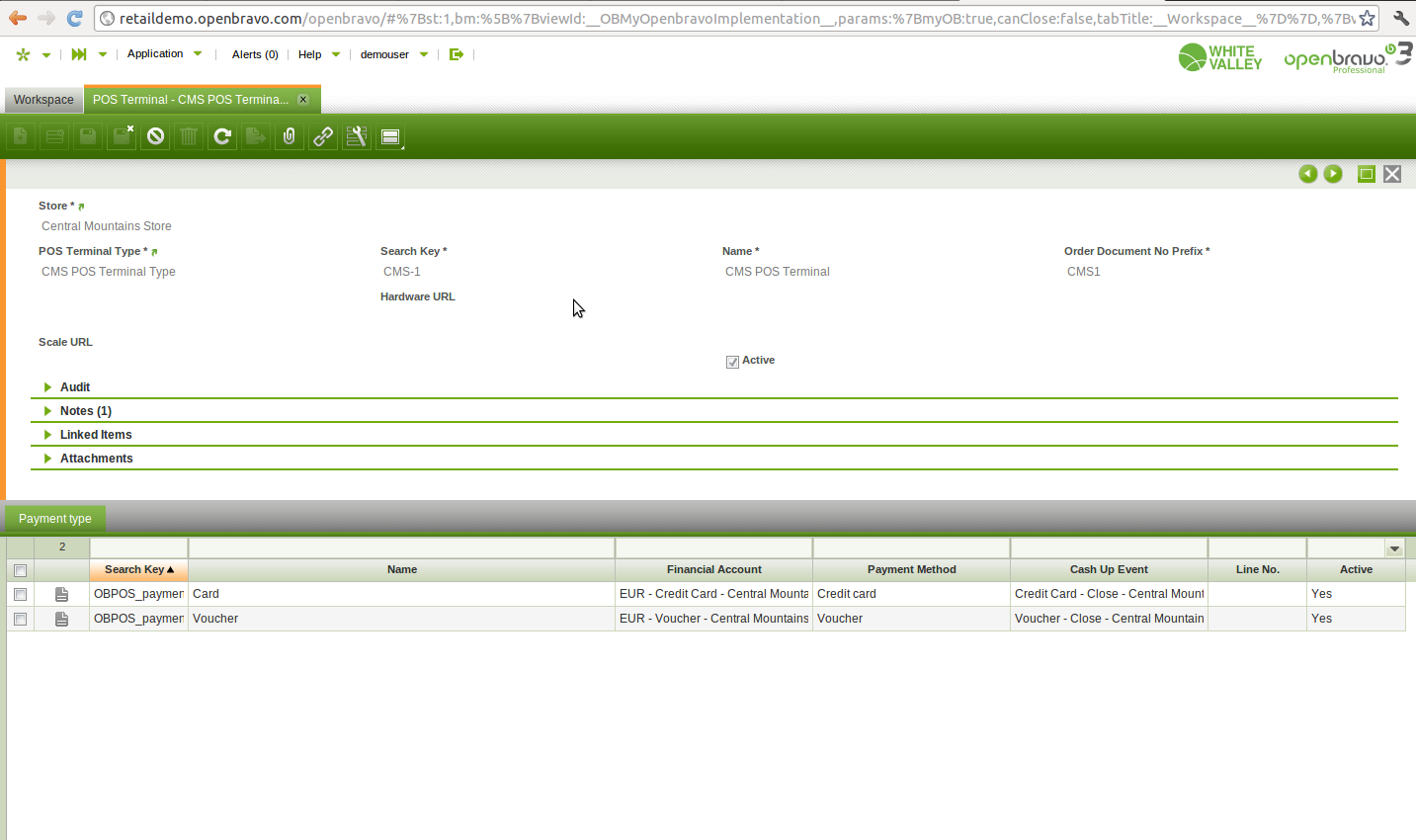Check the Voucher row checkbox
Image resolution: width=1416 pixels, height=840 pixels.
click(20, 619)
